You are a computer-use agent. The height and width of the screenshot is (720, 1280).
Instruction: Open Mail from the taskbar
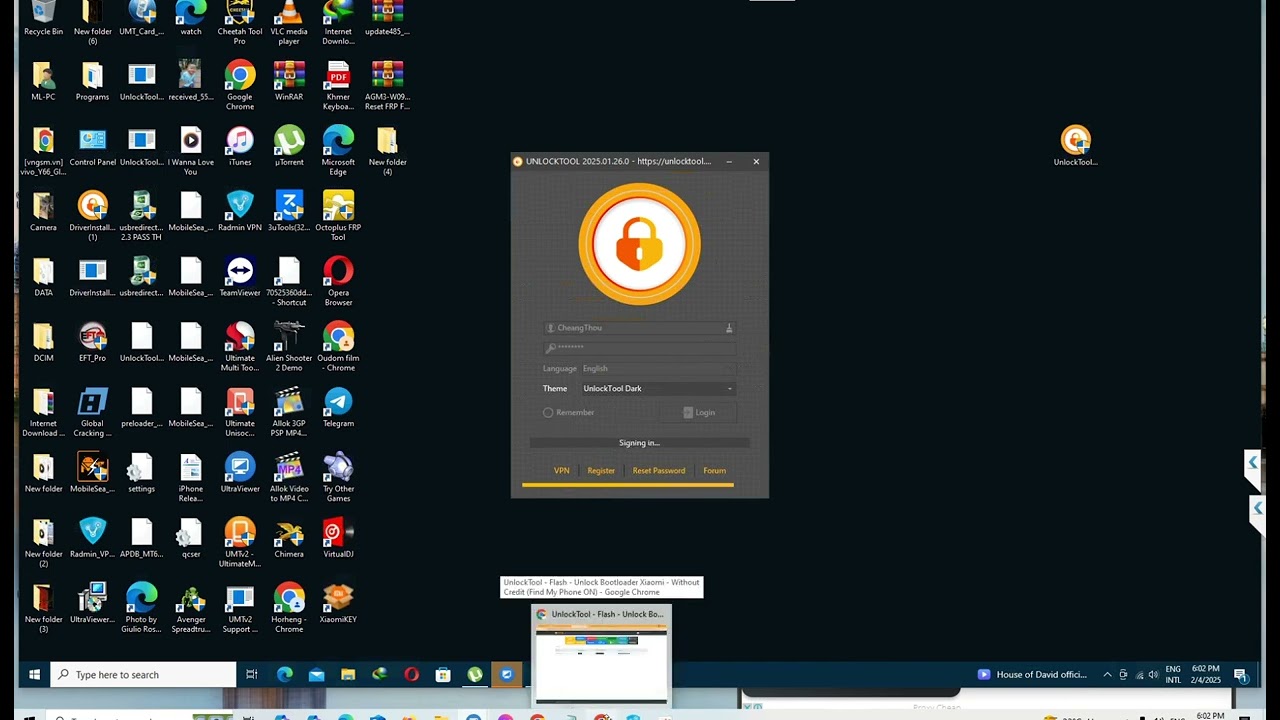point(316,674)
